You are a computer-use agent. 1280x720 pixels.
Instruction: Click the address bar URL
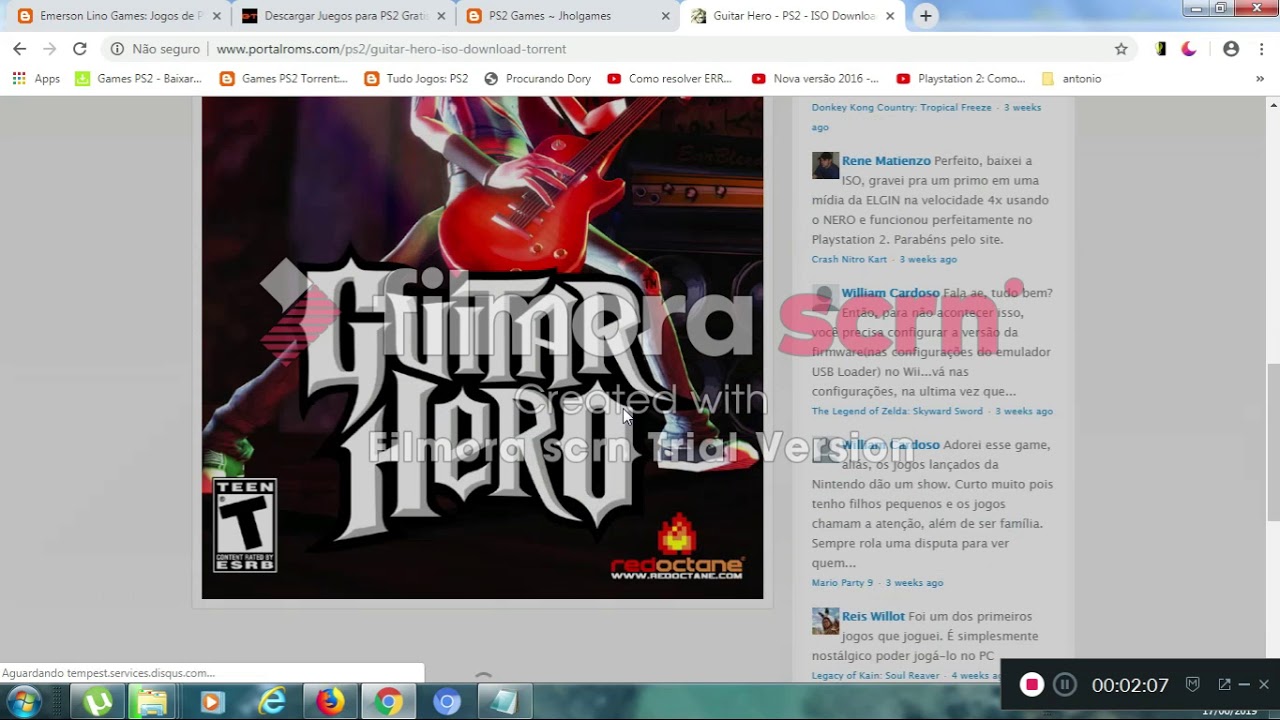click(x=391, y=49)
